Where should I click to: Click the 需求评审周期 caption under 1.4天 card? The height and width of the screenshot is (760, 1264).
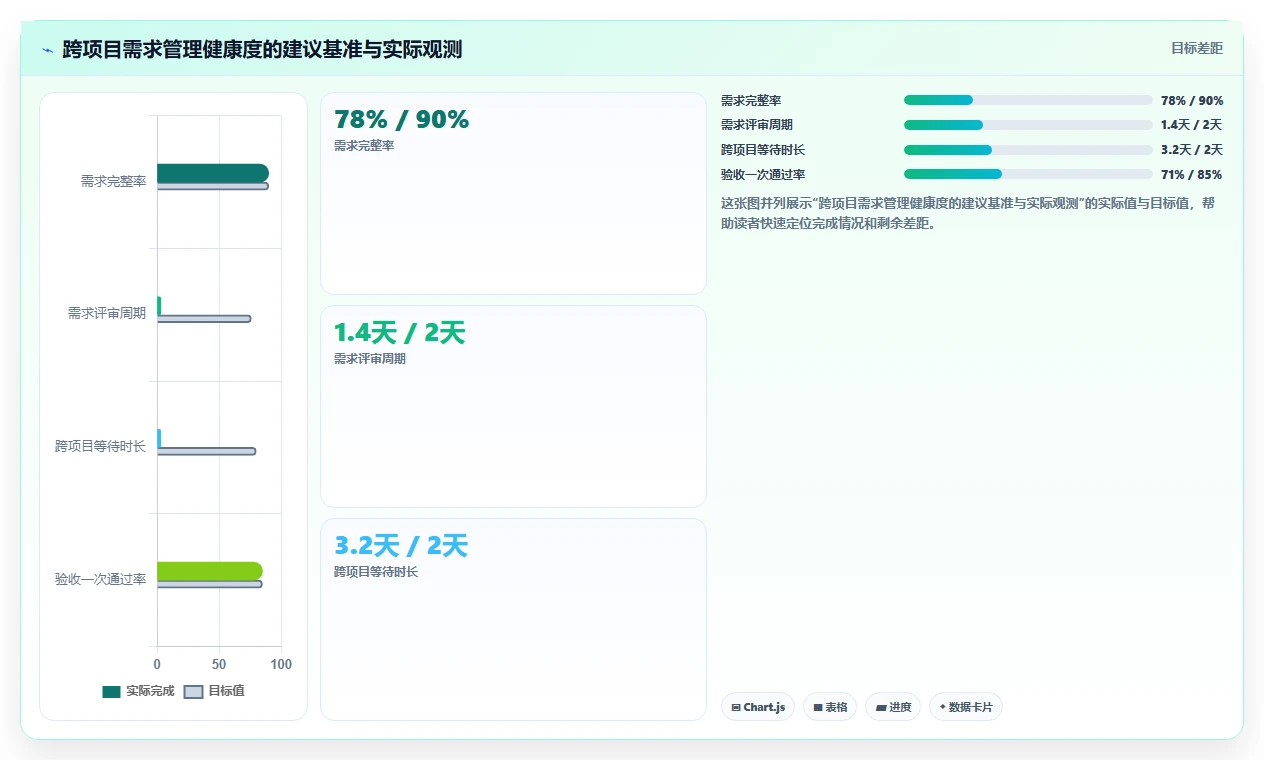pos(370,359)
